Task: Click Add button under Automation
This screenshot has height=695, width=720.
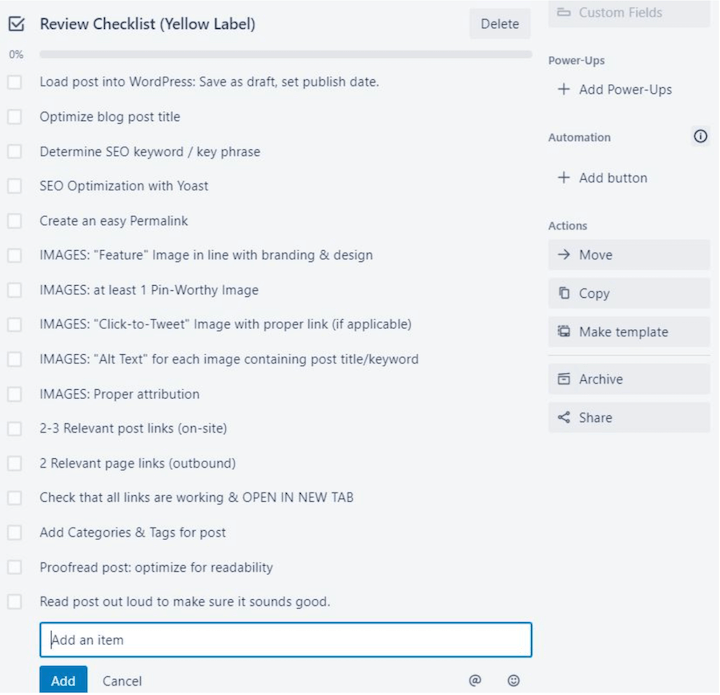Action: point(602,178)
